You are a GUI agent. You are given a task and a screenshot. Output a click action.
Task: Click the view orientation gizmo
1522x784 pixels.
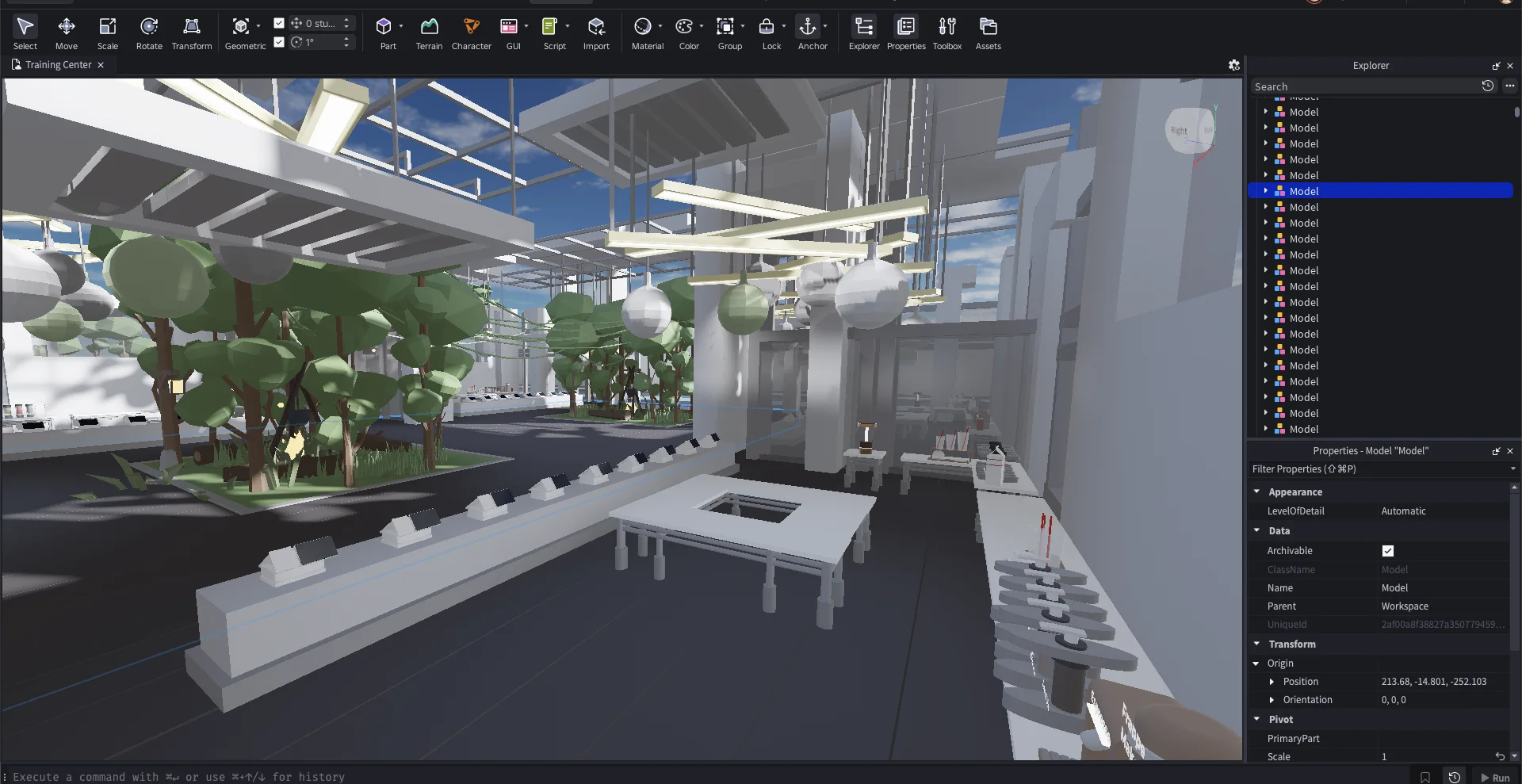click(1191, 131)
